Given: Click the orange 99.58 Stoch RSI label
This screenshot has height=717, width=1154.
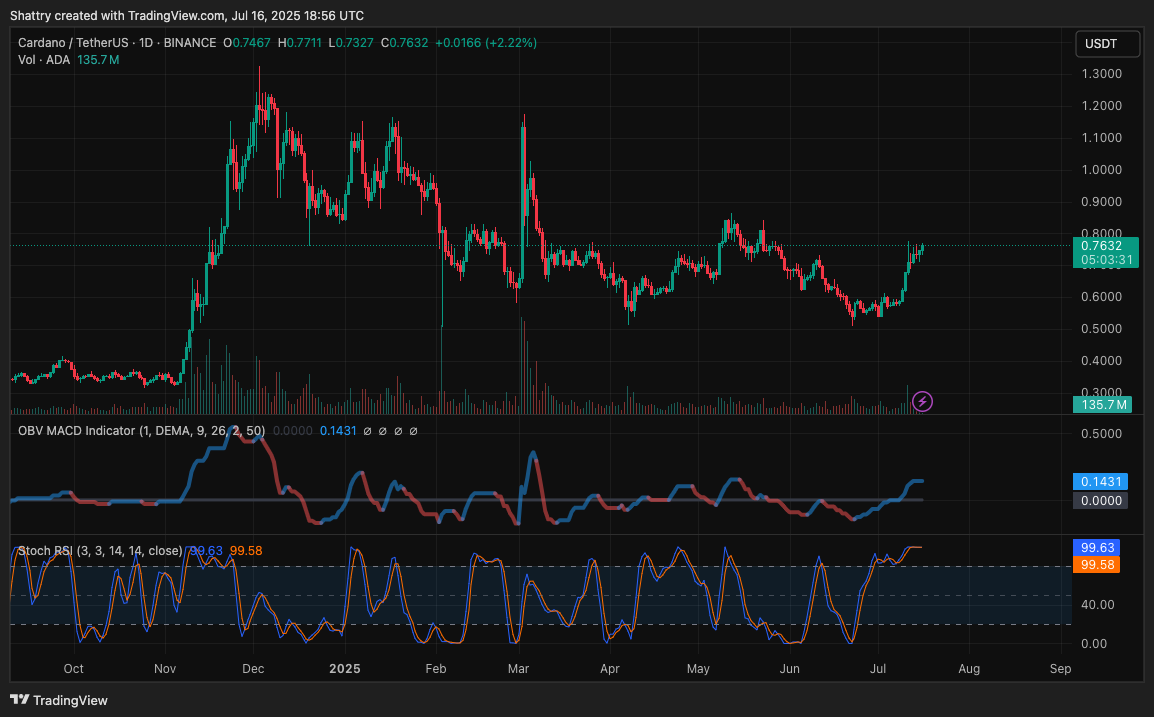Looking at the screenshot, I should tap(1100, 565).
